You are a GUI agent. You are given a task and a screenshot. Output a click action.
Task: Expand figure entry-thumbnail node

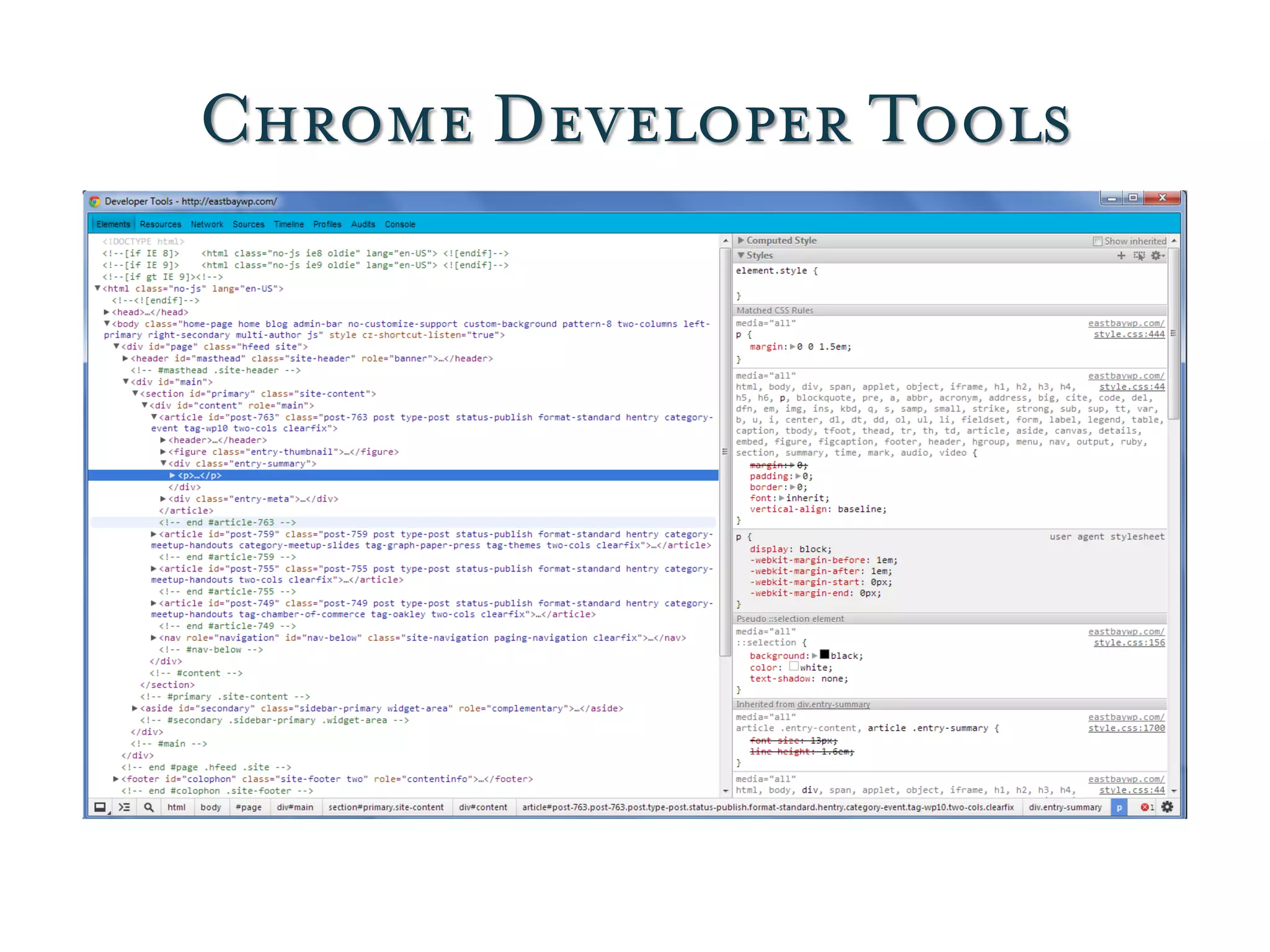(163, 452)
